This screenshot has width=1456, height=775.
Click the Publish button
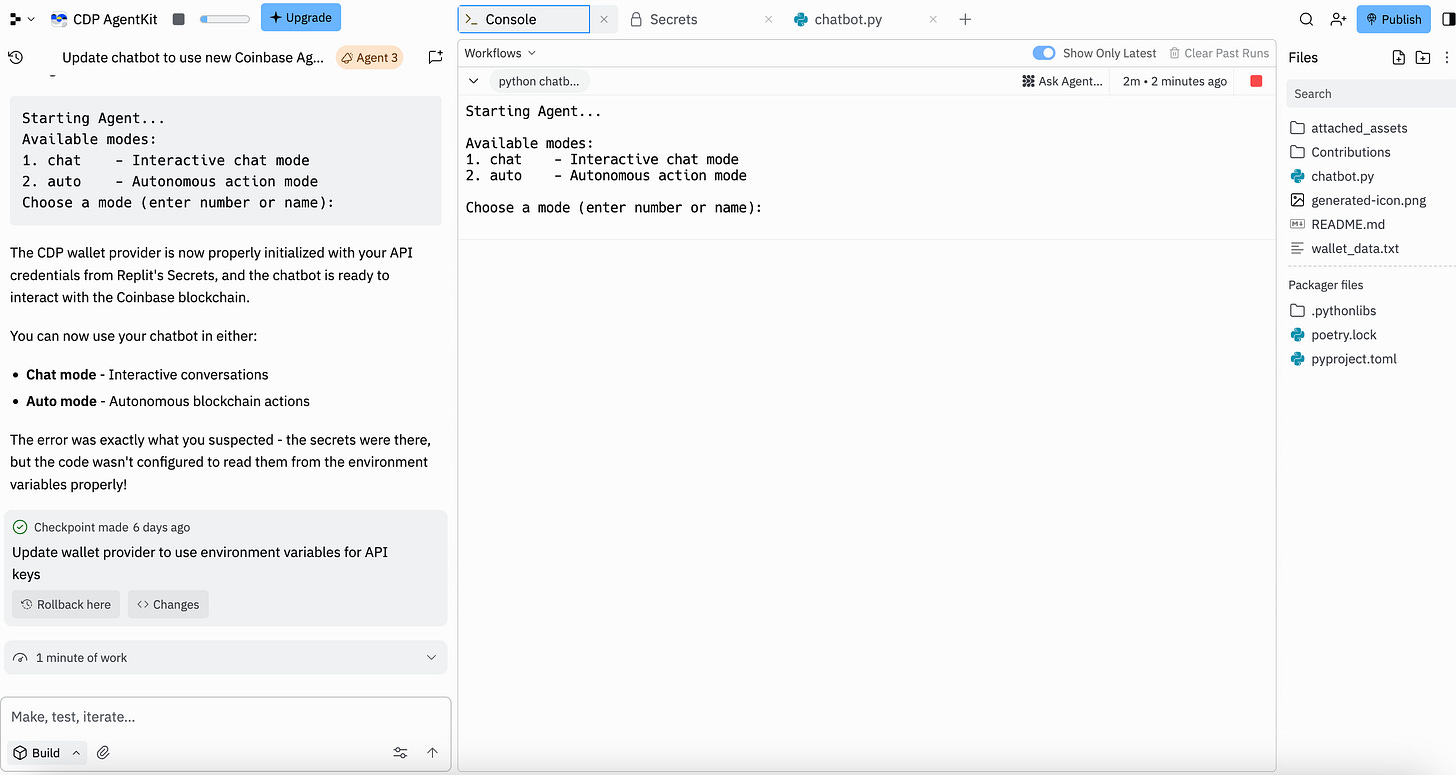1394,19
